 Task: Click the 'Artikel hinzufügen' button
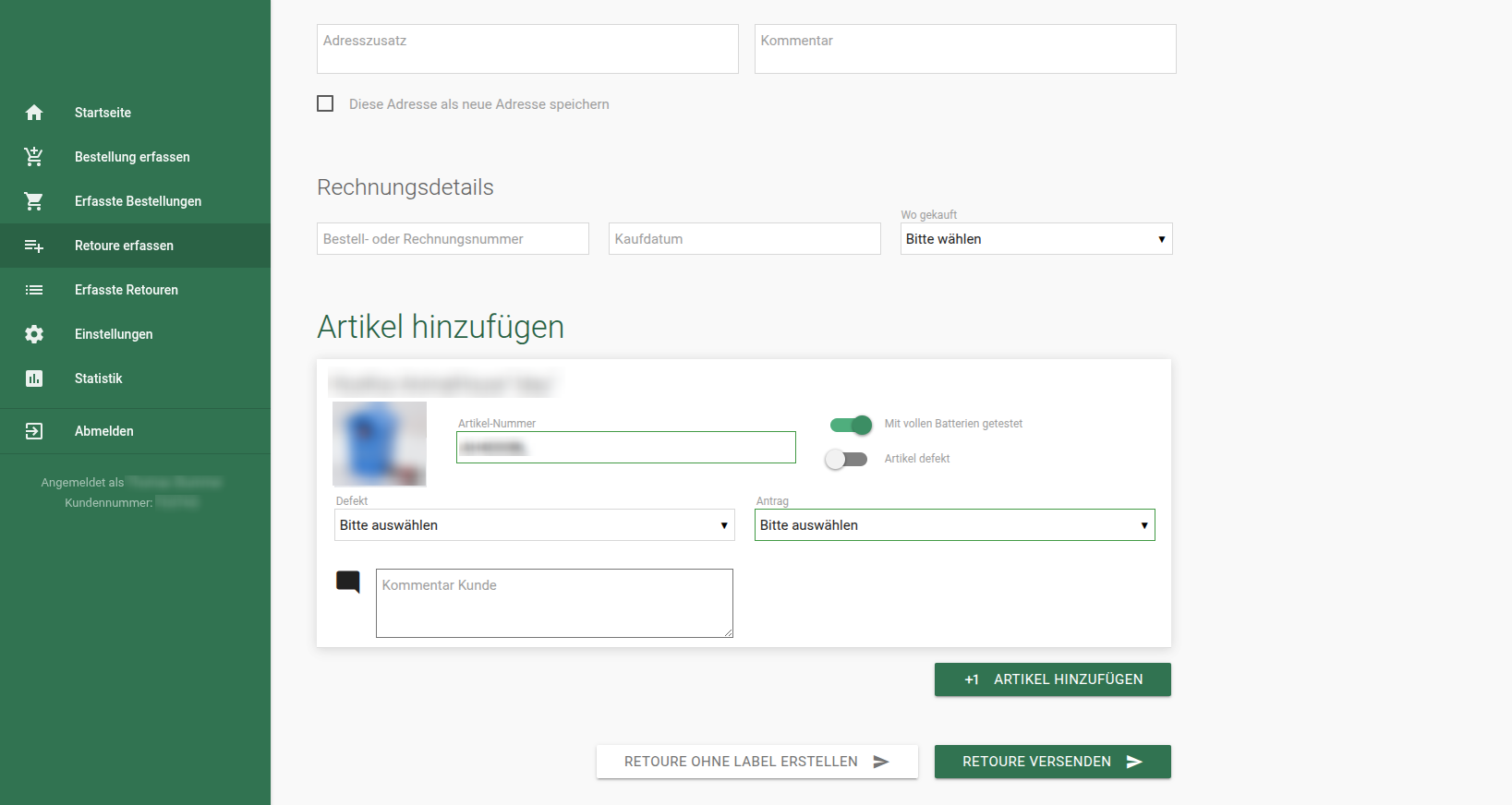[1053, 679]
